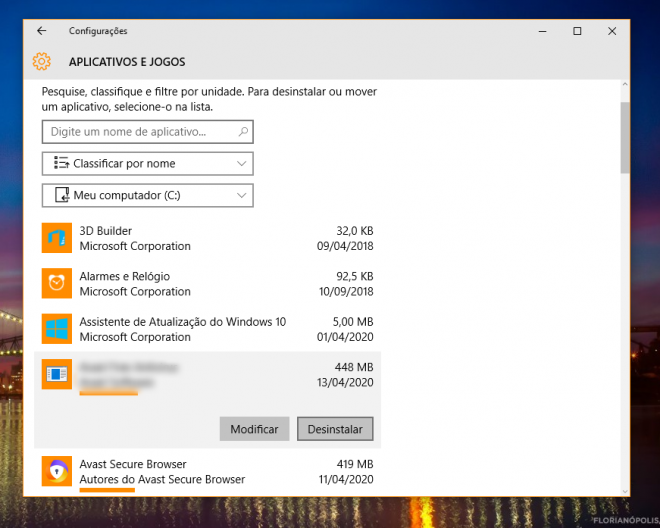Click the 448 MB size value

(354, 367)
